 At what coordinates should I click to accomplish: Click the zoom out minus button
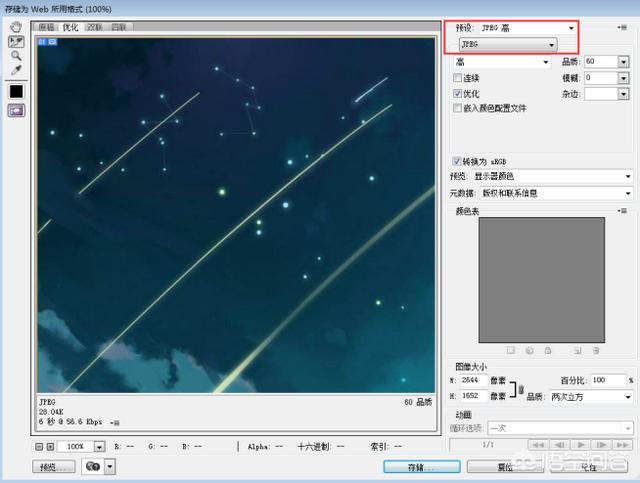[x=39, y=447]
